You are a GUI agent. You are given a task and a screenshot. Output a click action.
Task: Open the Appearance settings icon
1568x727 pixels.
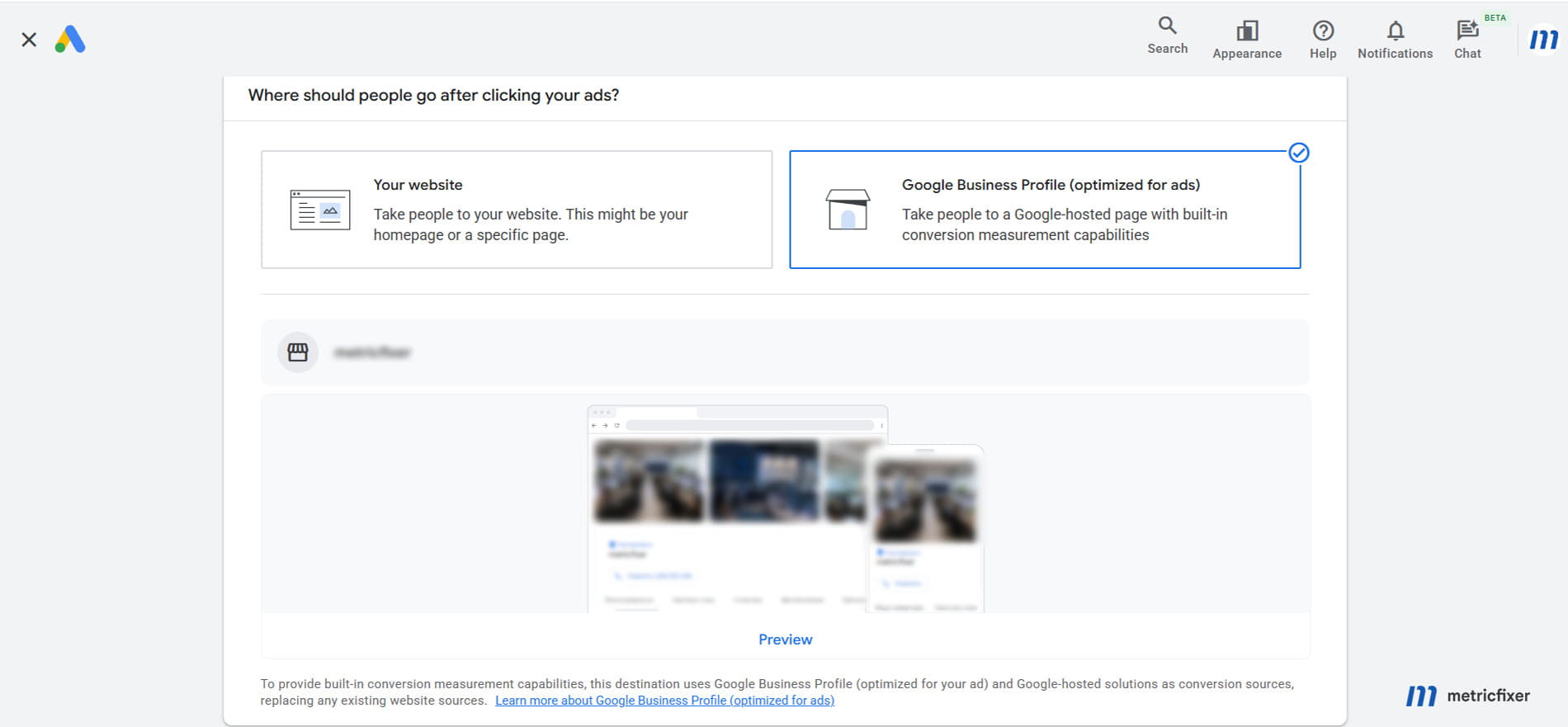click(1247, 40)
